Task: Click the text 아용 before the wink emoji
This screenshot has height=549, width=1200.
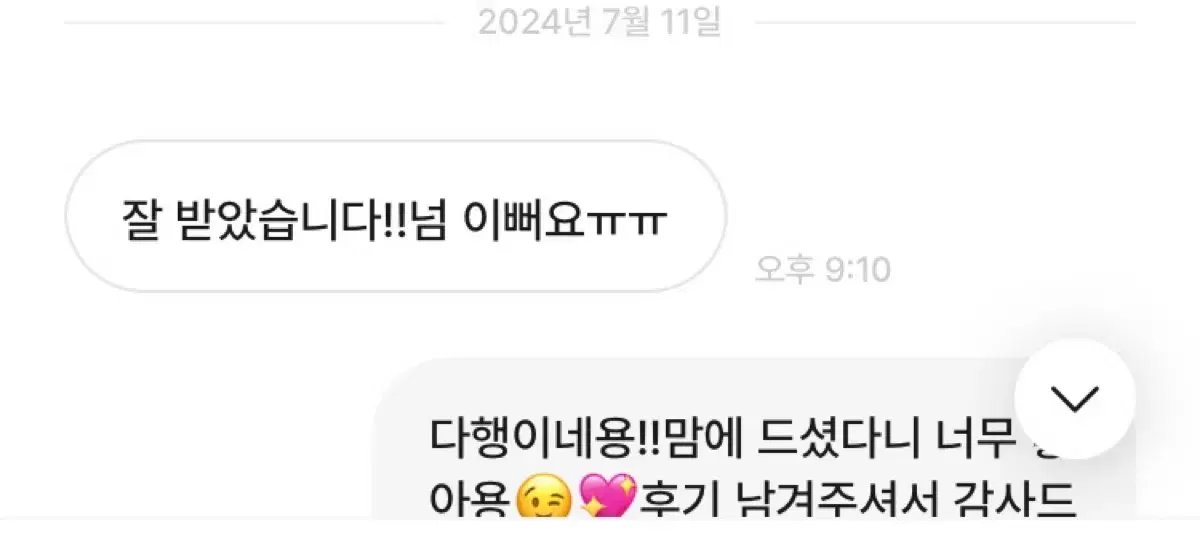Action: (473, 497)
